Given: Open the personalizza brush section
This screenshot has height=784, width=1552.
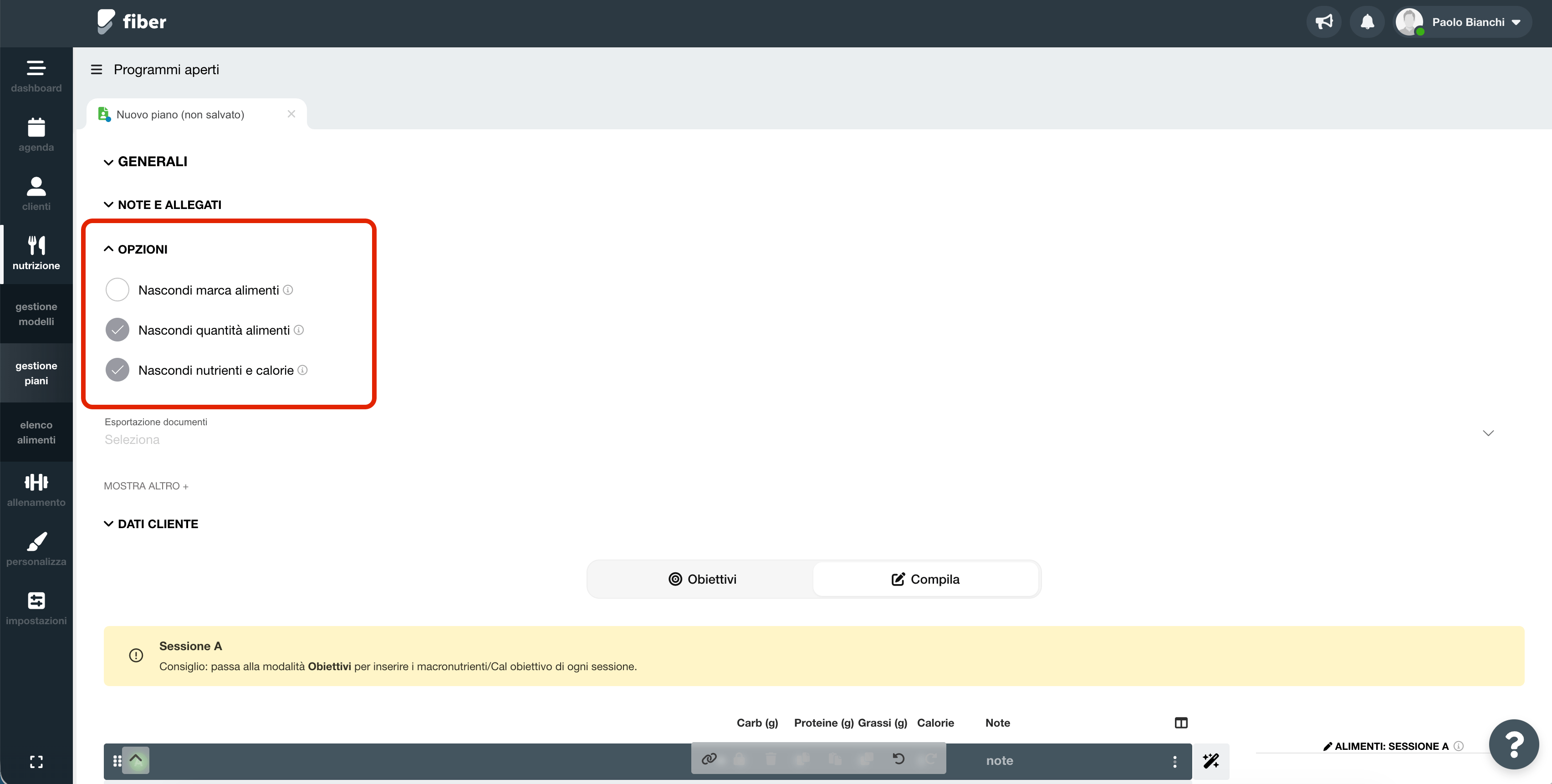Looking at the screenshot, I should coord(36,549).
